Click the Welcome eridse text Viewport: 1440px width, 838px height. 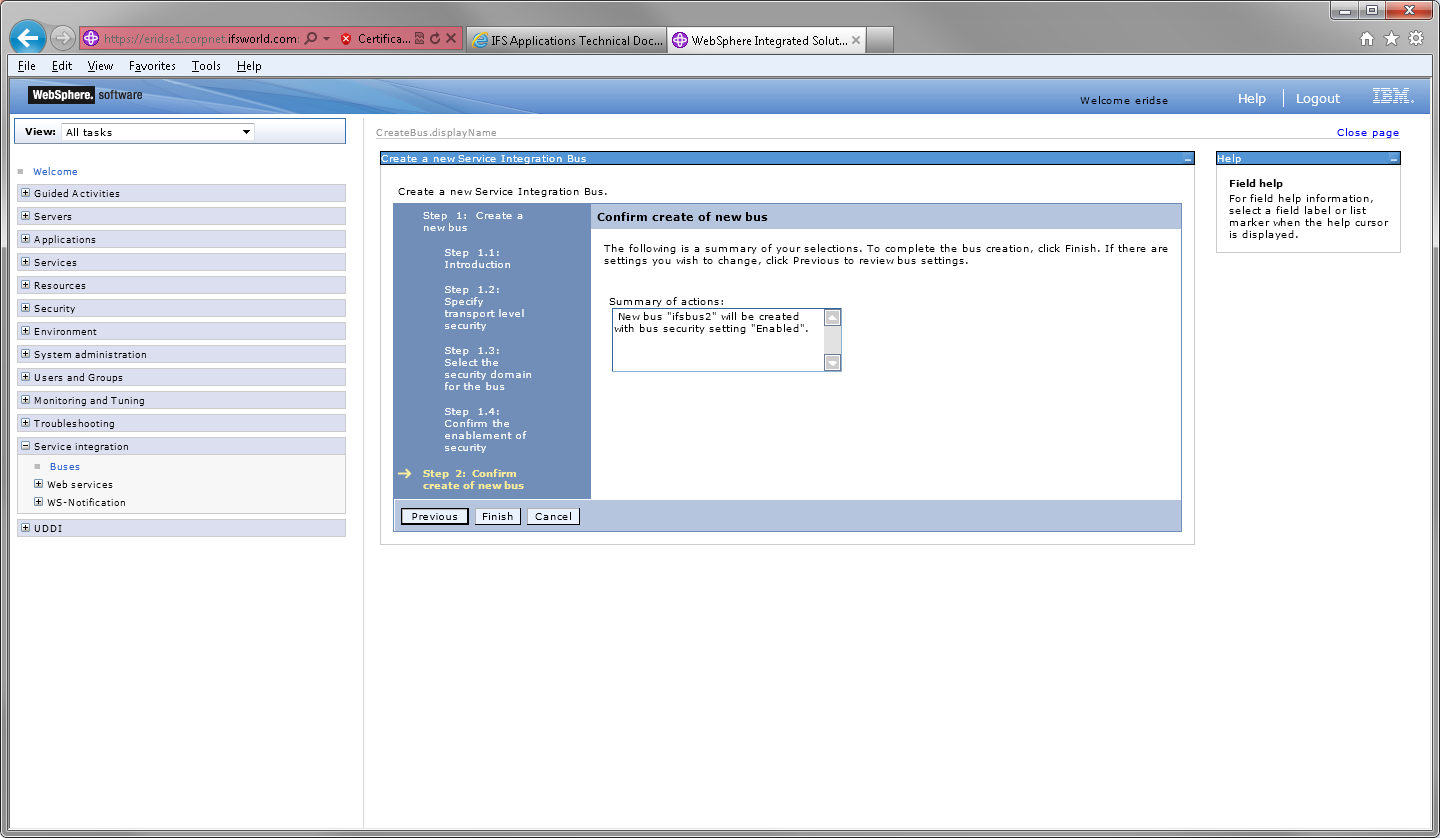tap(1124, 100)
